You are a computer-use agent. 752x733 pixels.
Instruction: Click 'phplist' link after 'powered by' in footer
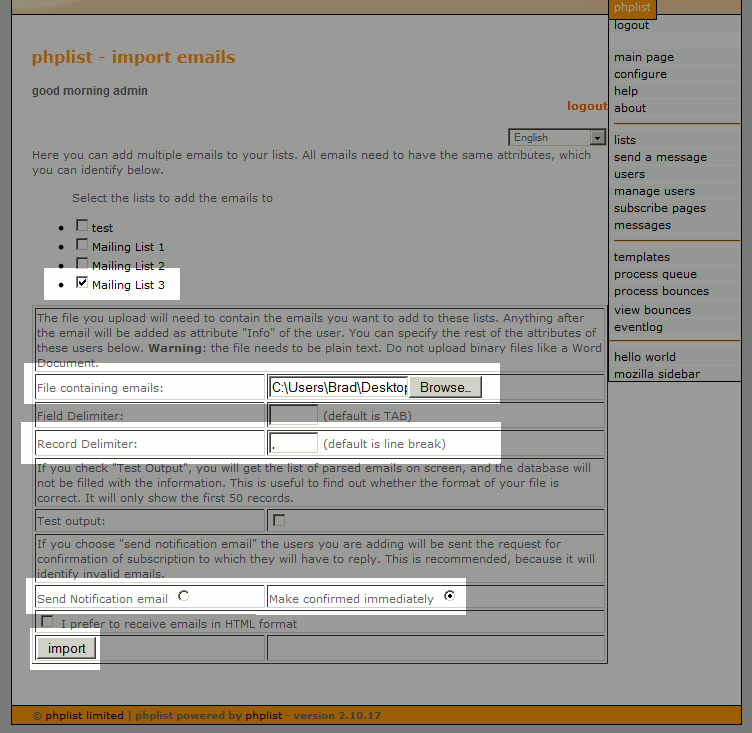264,716
